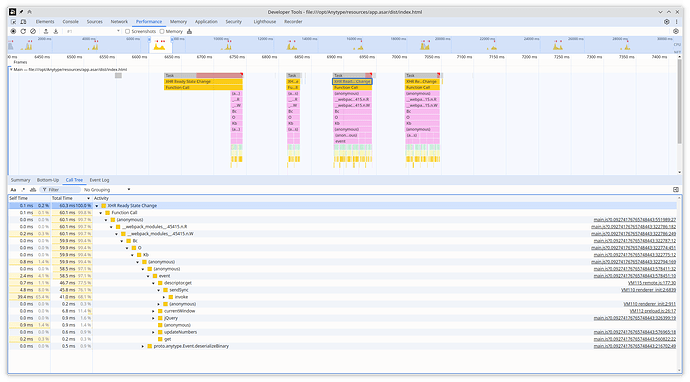Expand proto.anytype.Event.deserializeBinary row
Viewport: 690px width, 382px height.
coord(143,346)
